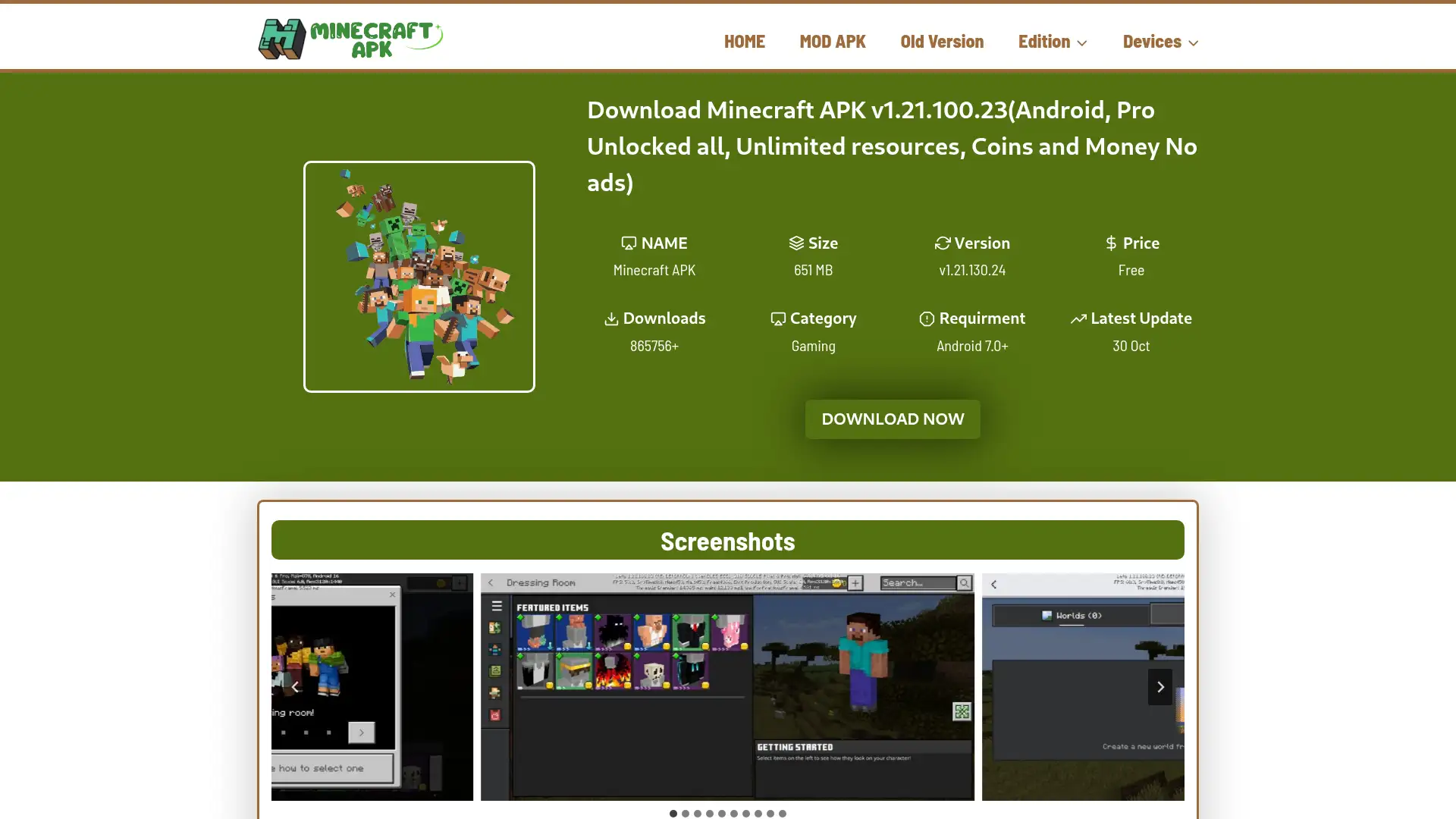
Task: Click the right arrow on the screenshots carousel
Action: pos(1160,687)
